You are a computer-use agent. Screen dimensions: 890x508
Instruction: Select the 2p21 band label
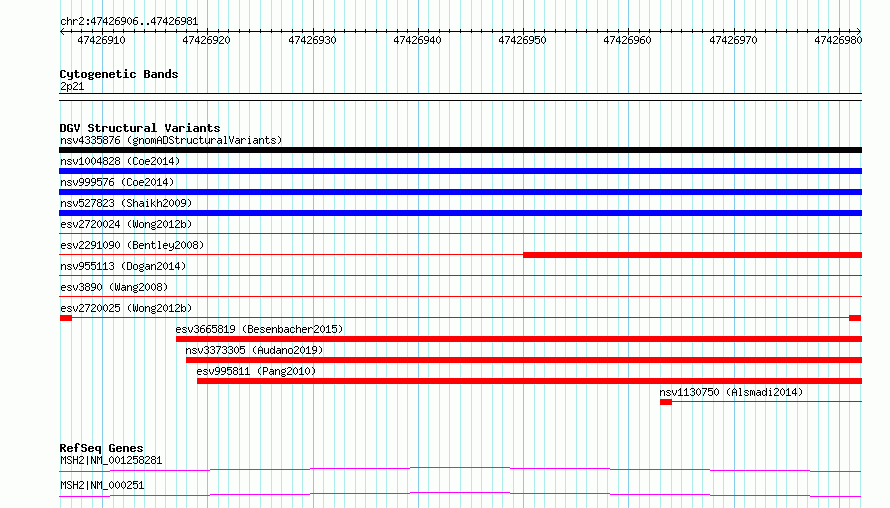72,86
